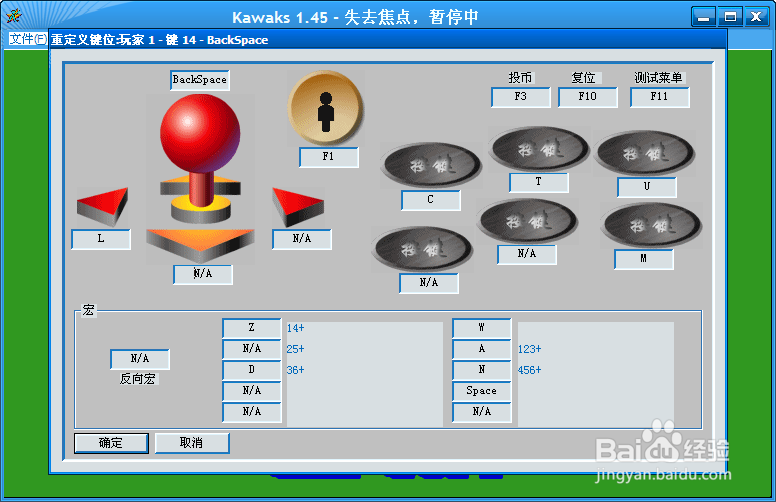Cancel with the 取消 button
This screenshot has width=776, height=502.
tap(192, 443)
